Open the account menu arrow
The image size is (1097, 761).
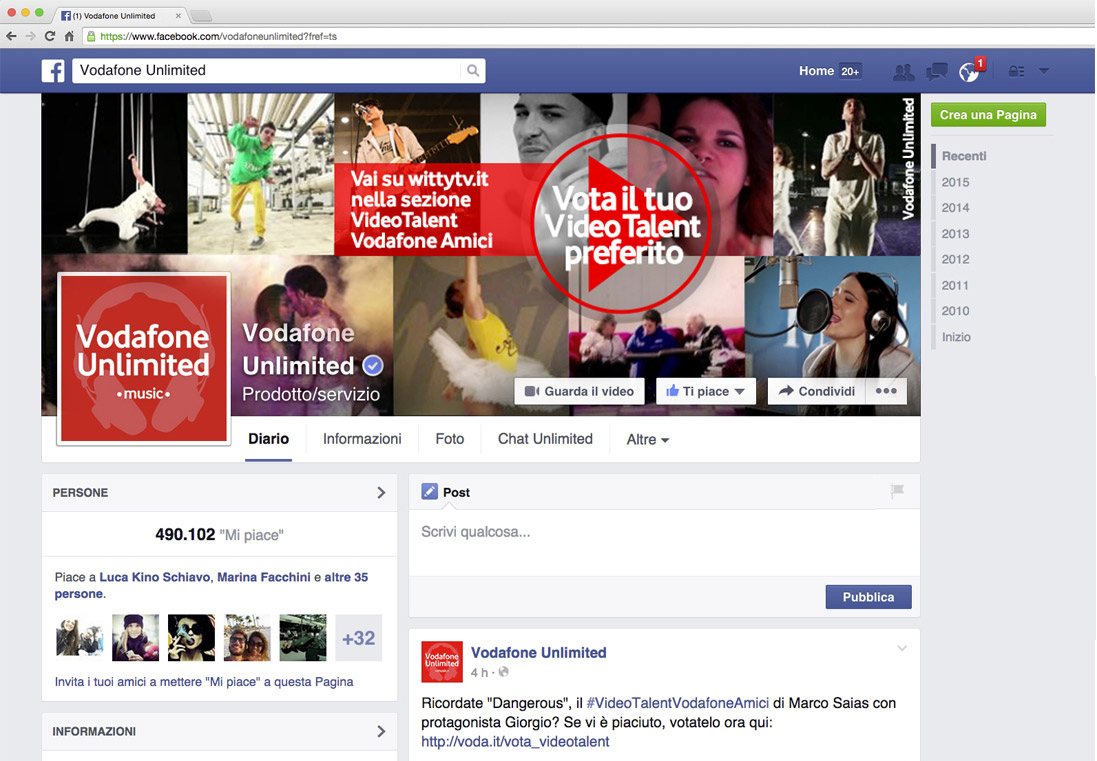(1044, 71)
